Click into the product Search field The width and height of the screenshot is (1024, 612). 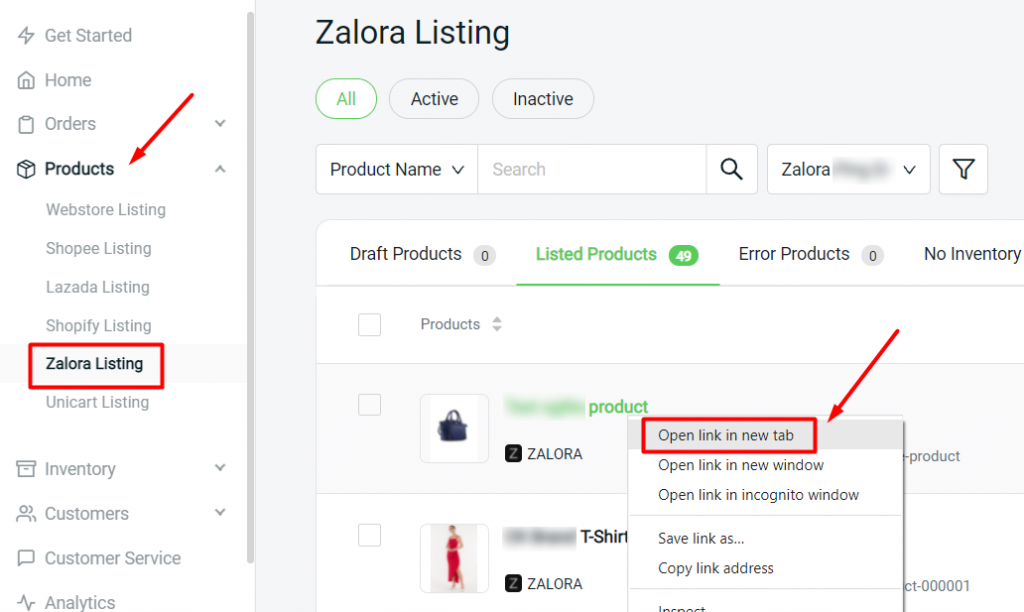point(592,169)
